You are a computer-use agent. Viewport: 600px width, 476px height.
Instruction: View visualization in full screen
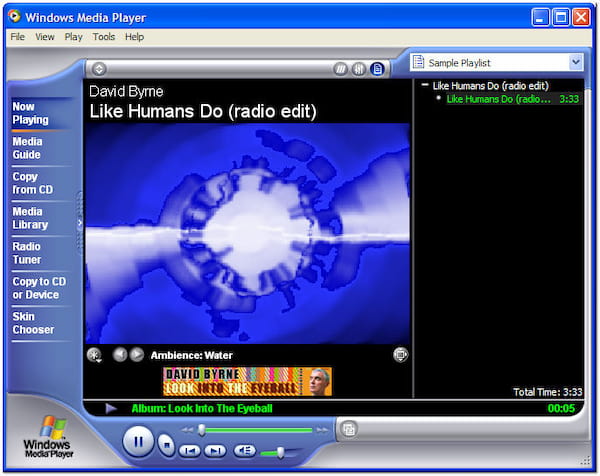pos(400,355)
